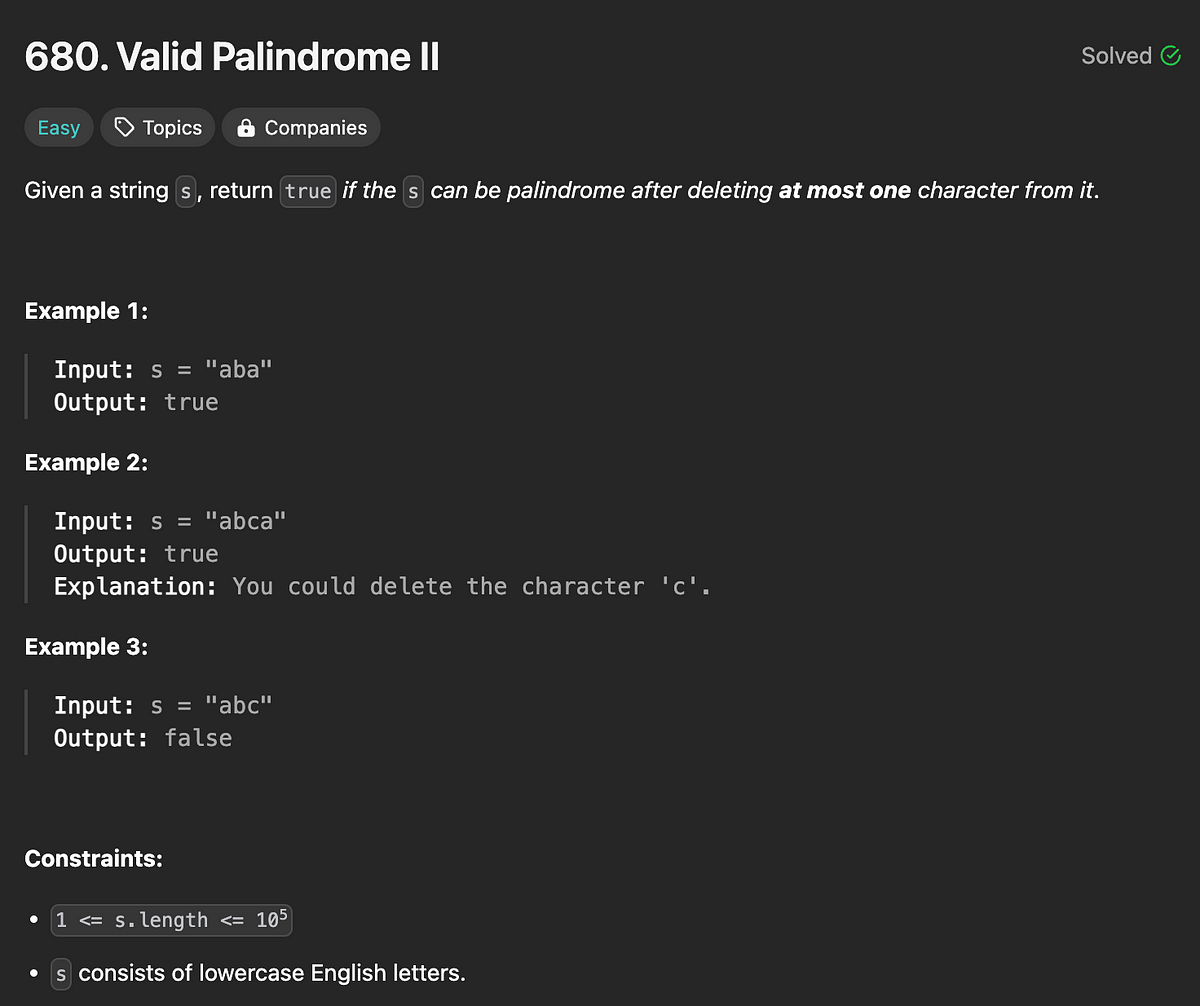The image size is (1200, 1006).
Task: Click the lowercase English letters constraint
Action: tap(258, 972)
